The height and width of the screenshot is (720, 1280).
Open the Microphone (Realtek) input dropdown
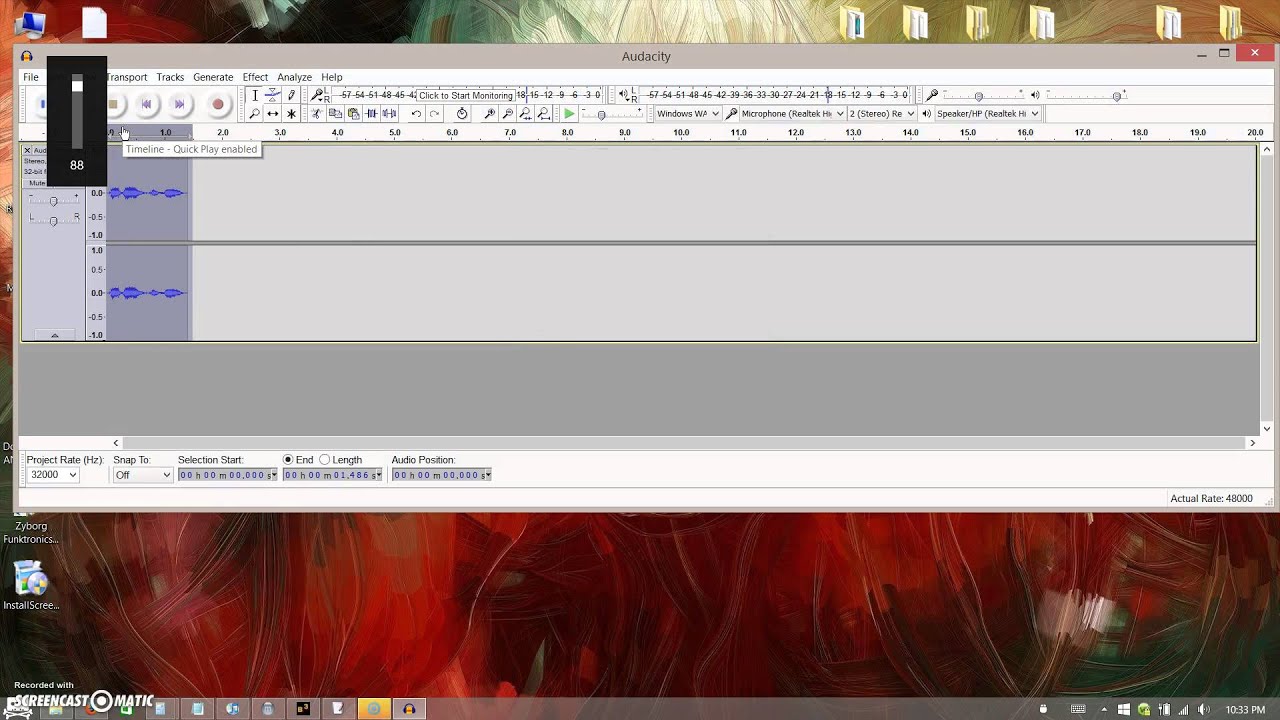click(792, 114)
